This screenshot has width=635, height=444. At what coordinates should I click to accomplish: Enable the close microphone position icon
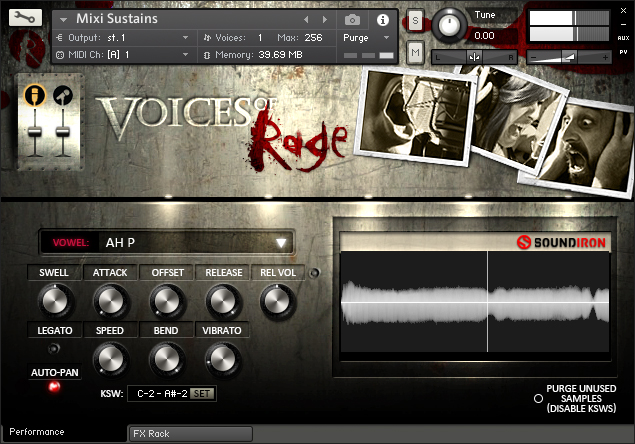(35, 96)
